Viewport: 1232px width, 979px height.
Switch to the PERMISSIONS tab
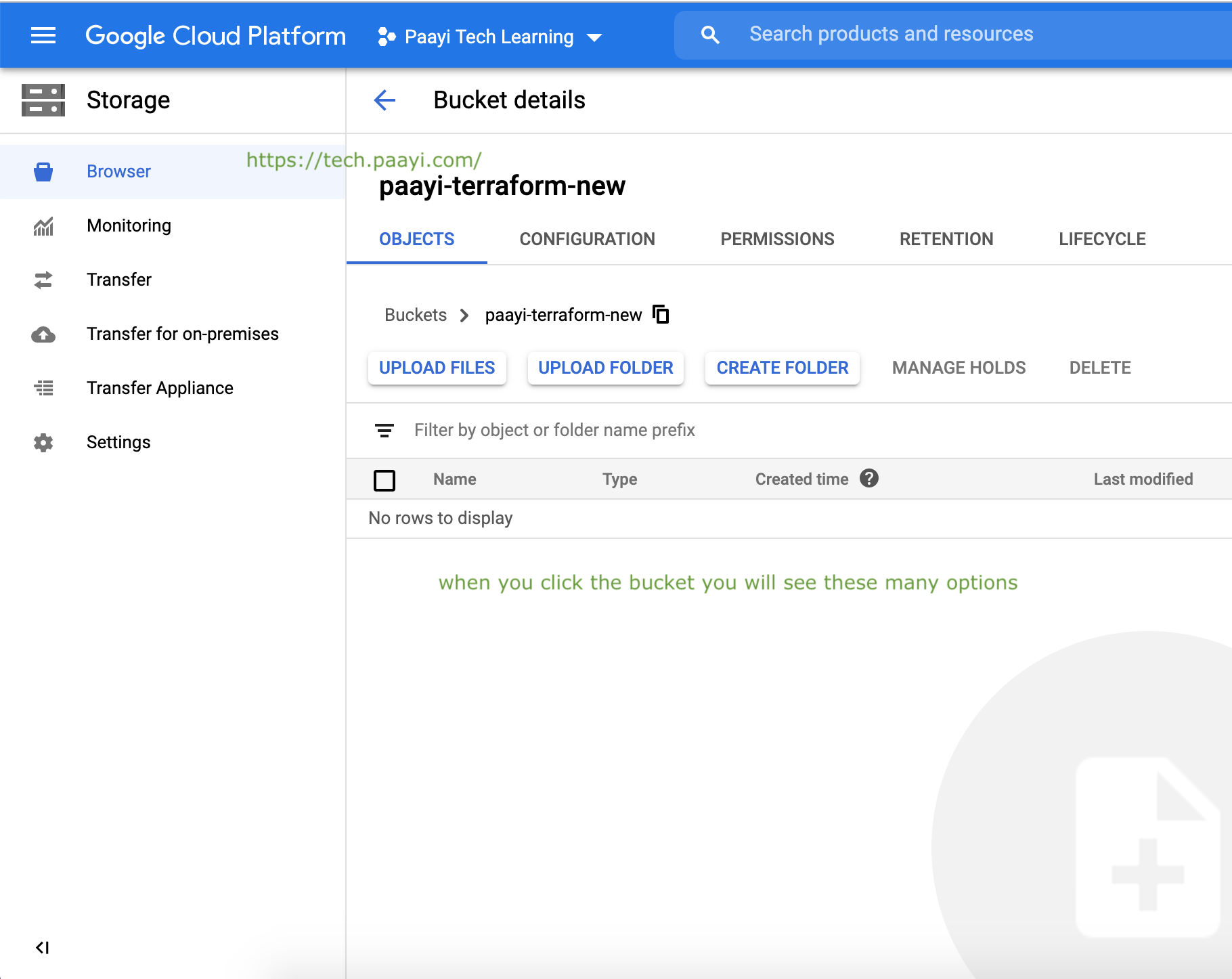tap(777, 239)
